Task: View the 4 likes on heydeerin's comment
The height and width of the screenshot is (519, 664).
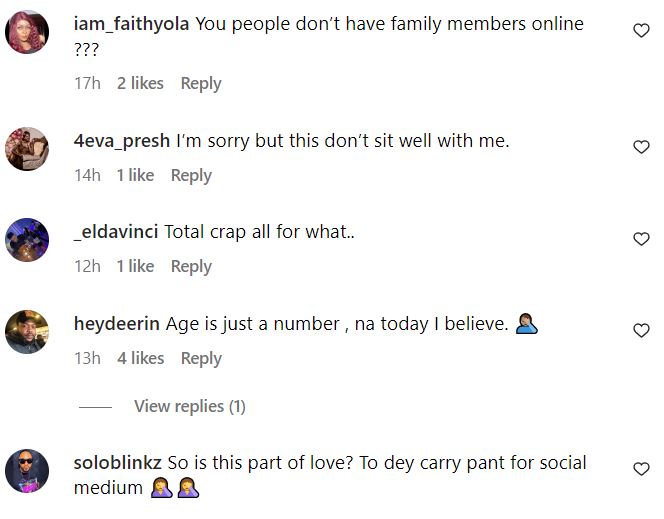Action: (140, 358)
